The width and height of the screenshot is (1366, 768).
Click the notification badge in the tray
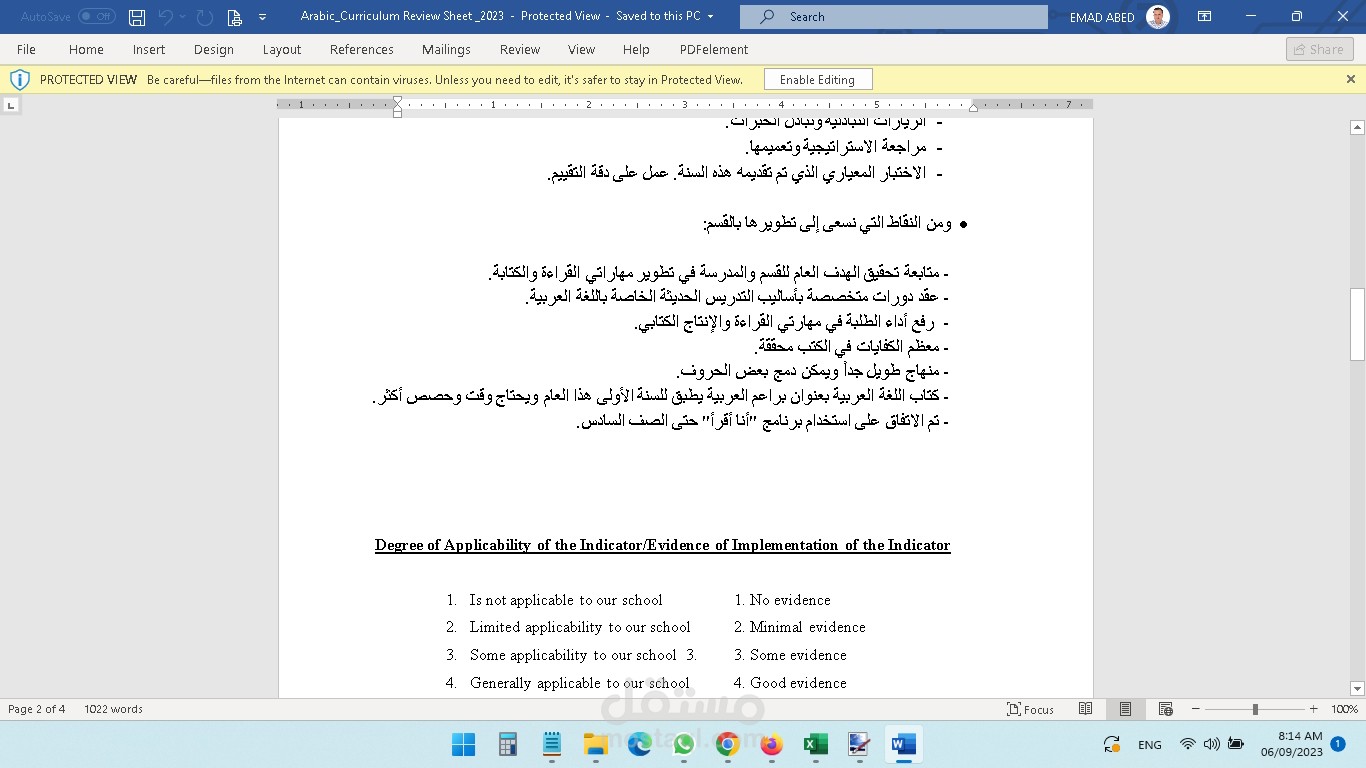[1338, 744]
